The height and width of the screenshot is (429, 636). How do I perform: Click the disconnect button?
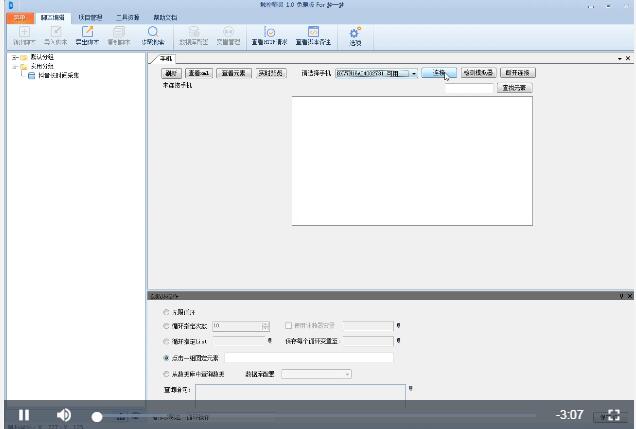(518, 73)
